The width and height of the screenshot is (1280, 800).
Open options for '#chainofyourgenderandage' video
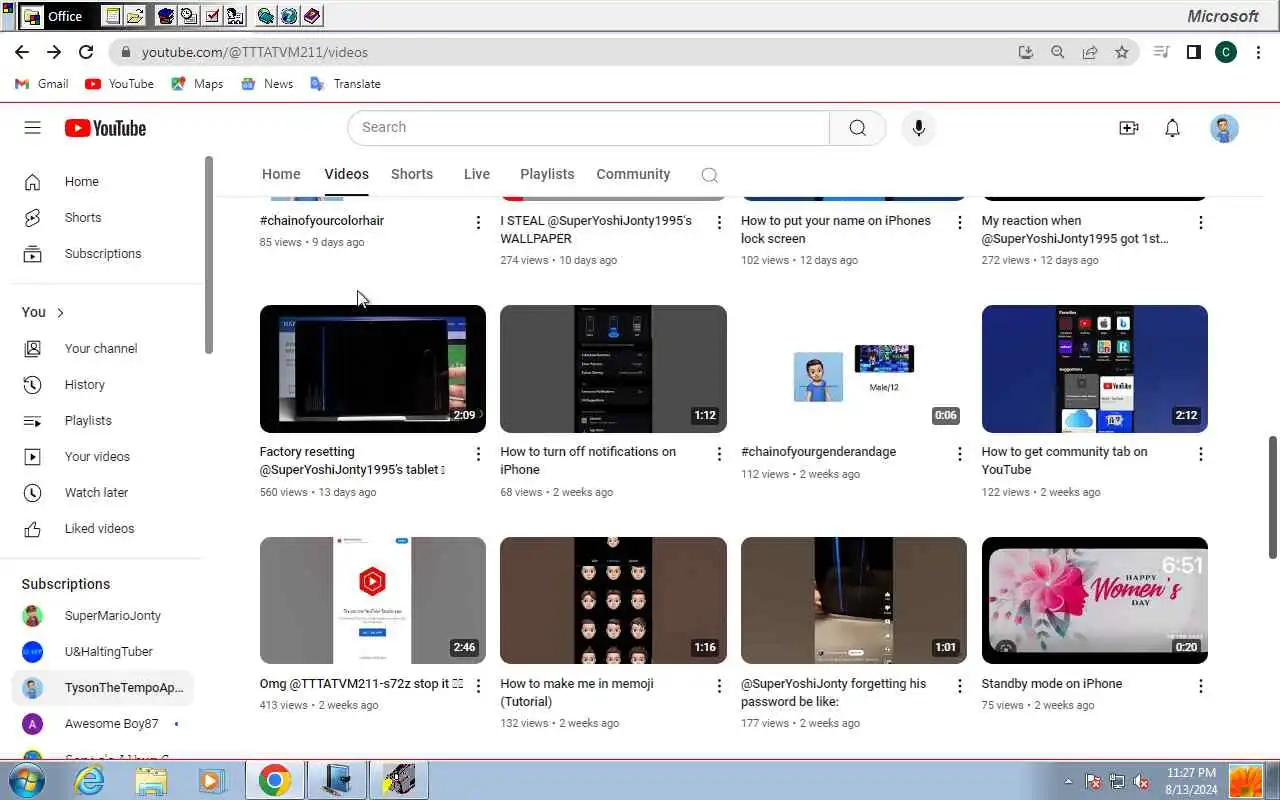coord(960,454)
